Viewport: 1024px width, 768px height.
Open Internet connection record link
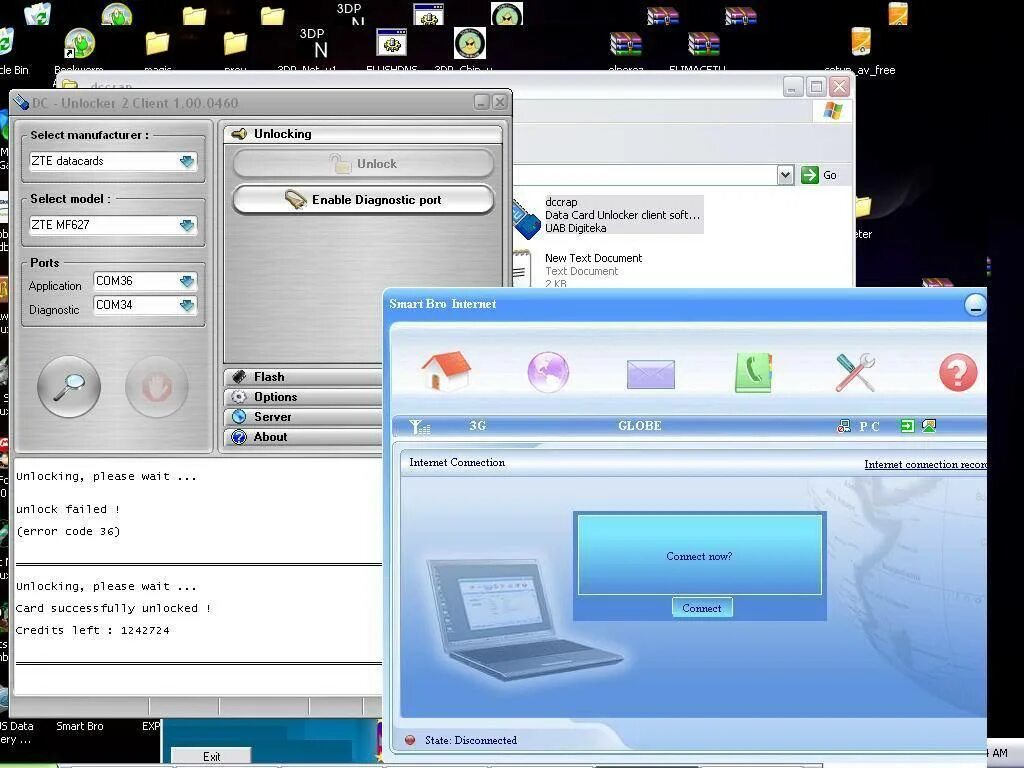click(925, 464)
